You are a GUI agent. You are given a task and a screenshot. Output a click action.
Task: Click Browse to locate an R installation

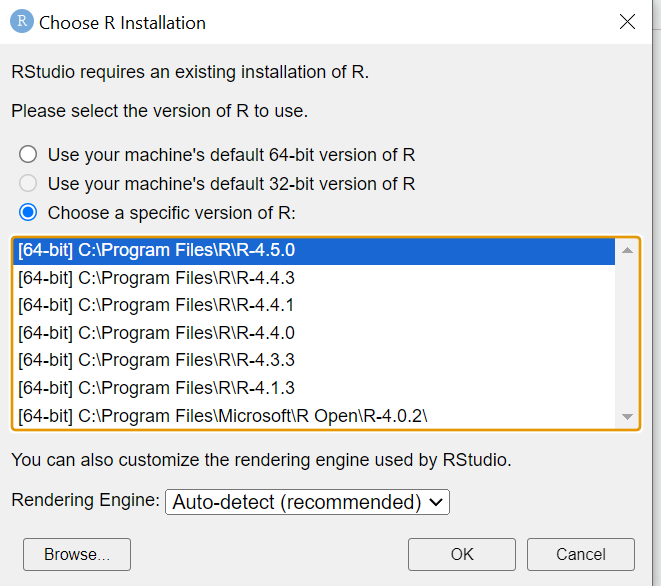77,554
